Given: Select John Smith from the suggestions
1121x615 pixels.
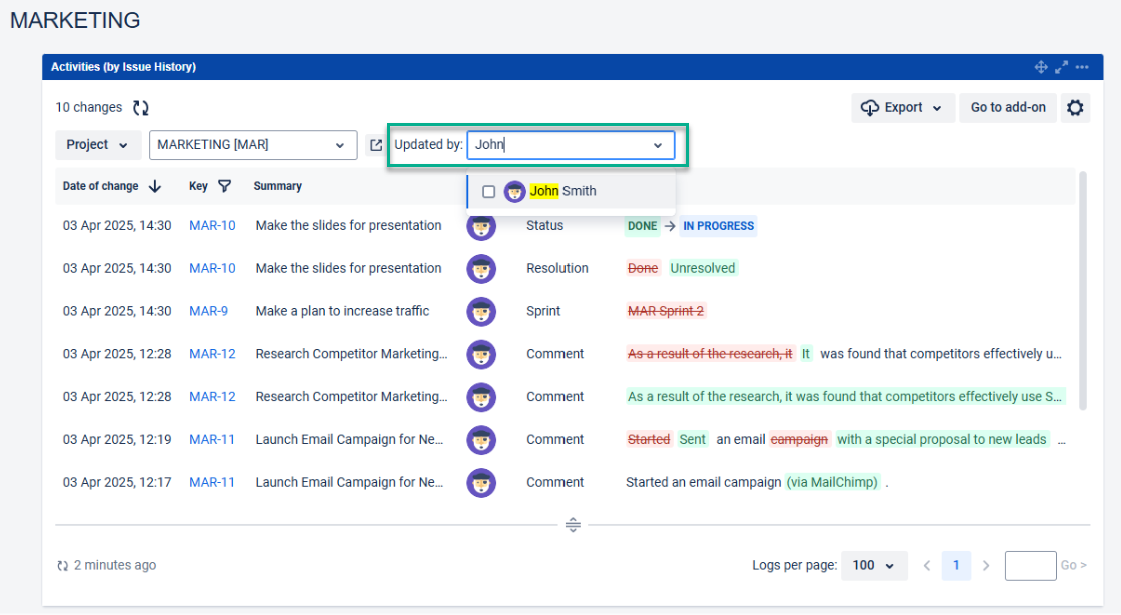Looking at the screenshot, I should coord(563,191).
